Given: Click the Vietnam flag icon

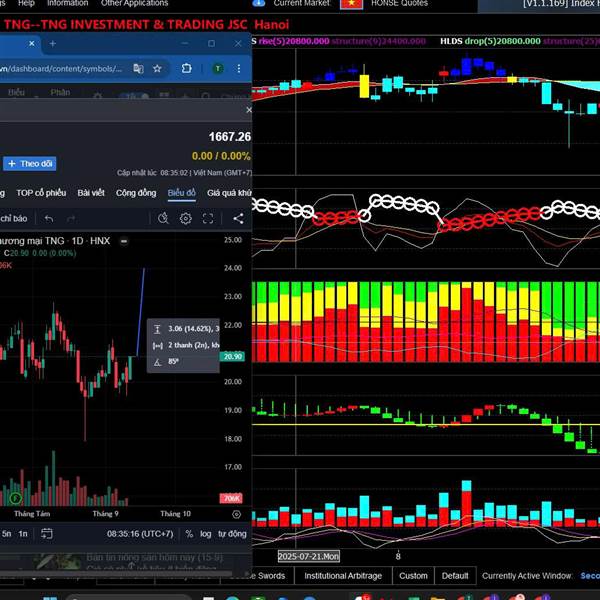Looking at the screenshot, I should pos(351,3).
